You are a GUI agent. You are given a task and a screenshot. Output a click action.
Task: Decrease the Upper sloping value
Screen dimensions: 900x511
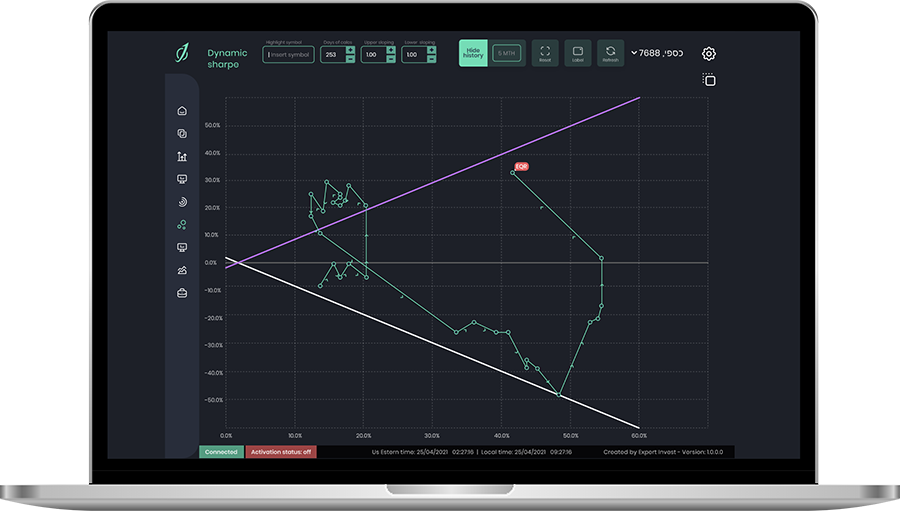click(390, 59)
